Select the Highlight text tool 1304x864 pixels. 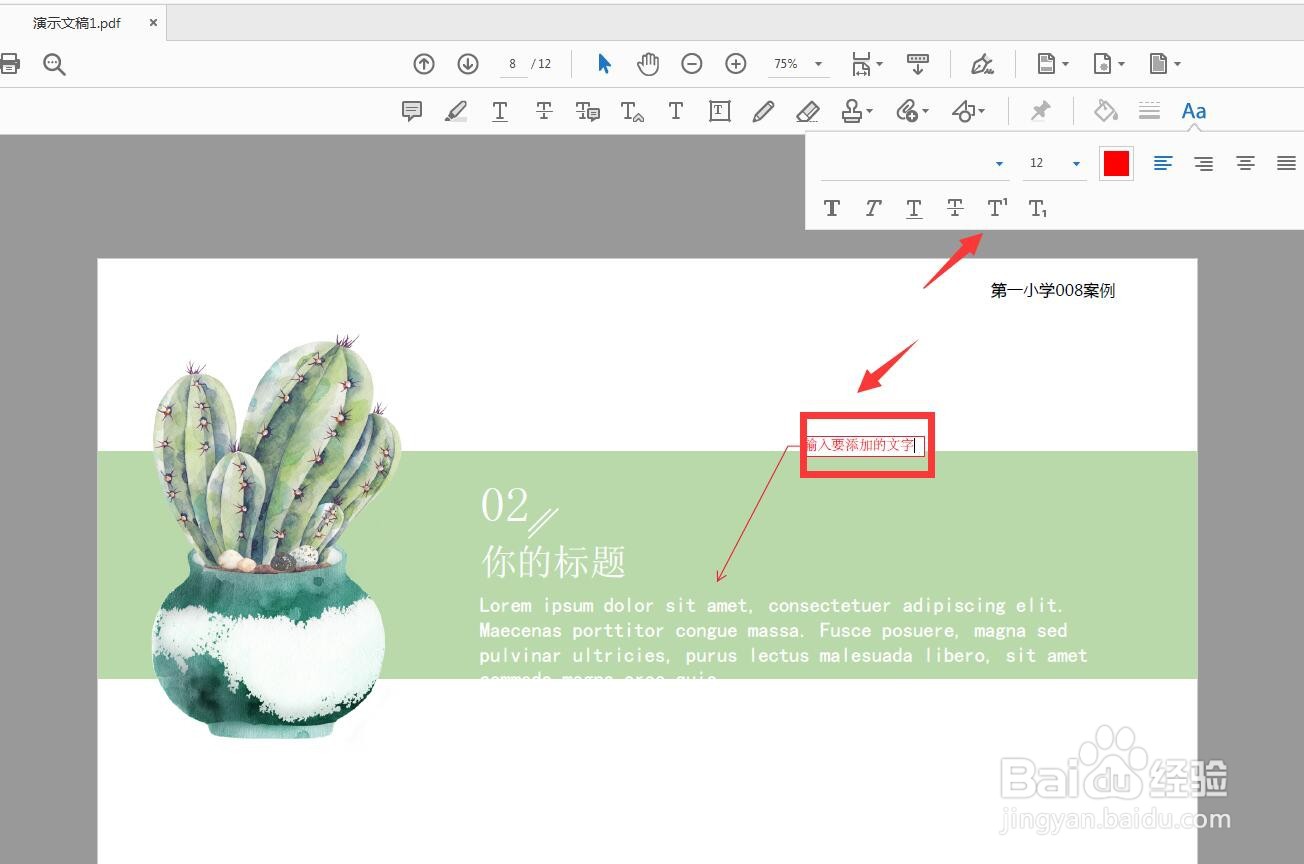click(456, 111)
